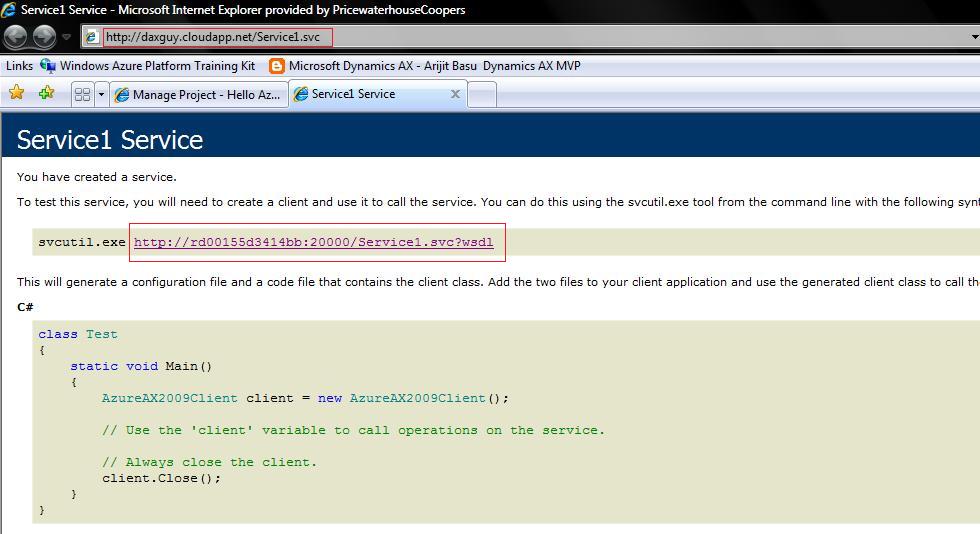This screenshot has width=980, height=534.
Task: Click the svcutil.exe command text
Action: [82, 242]
